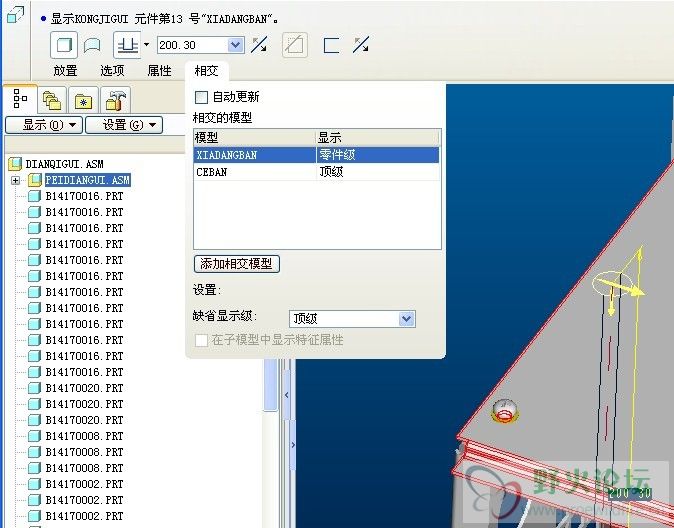Switch to the model tree tab icon
The image size is (674, 528).
point(20,99)
